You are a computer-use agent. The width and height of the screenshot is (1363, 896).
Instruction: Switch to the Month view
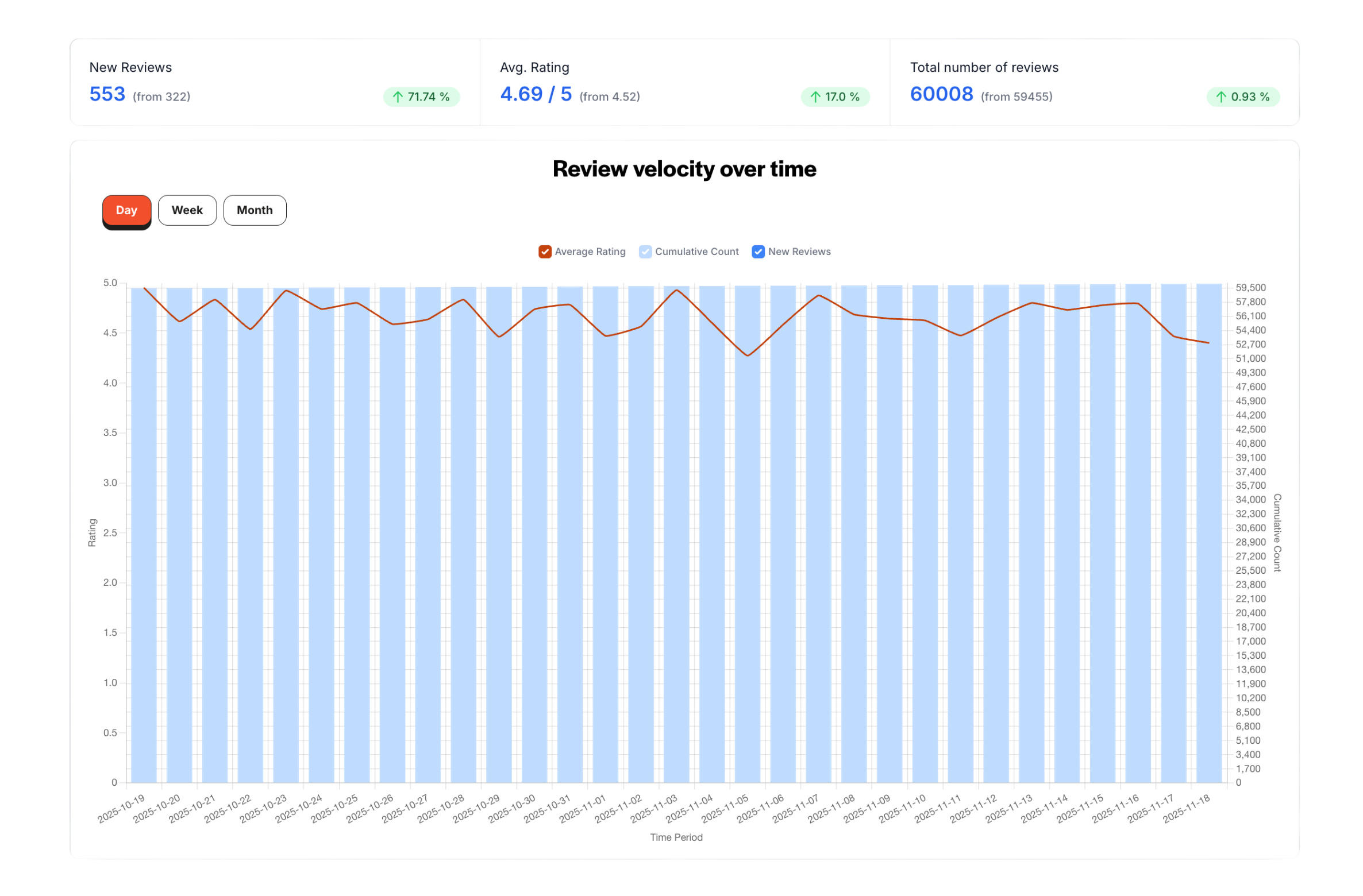click(255, 210)
